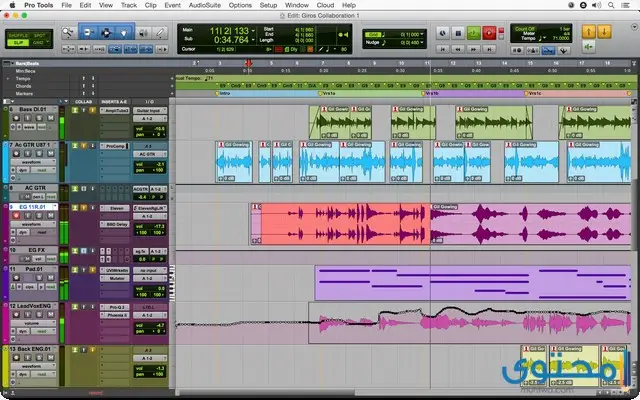The width and height of the screenshot is (640, 400).
Task: Select the Trim tool
Action: coord(88,33)
